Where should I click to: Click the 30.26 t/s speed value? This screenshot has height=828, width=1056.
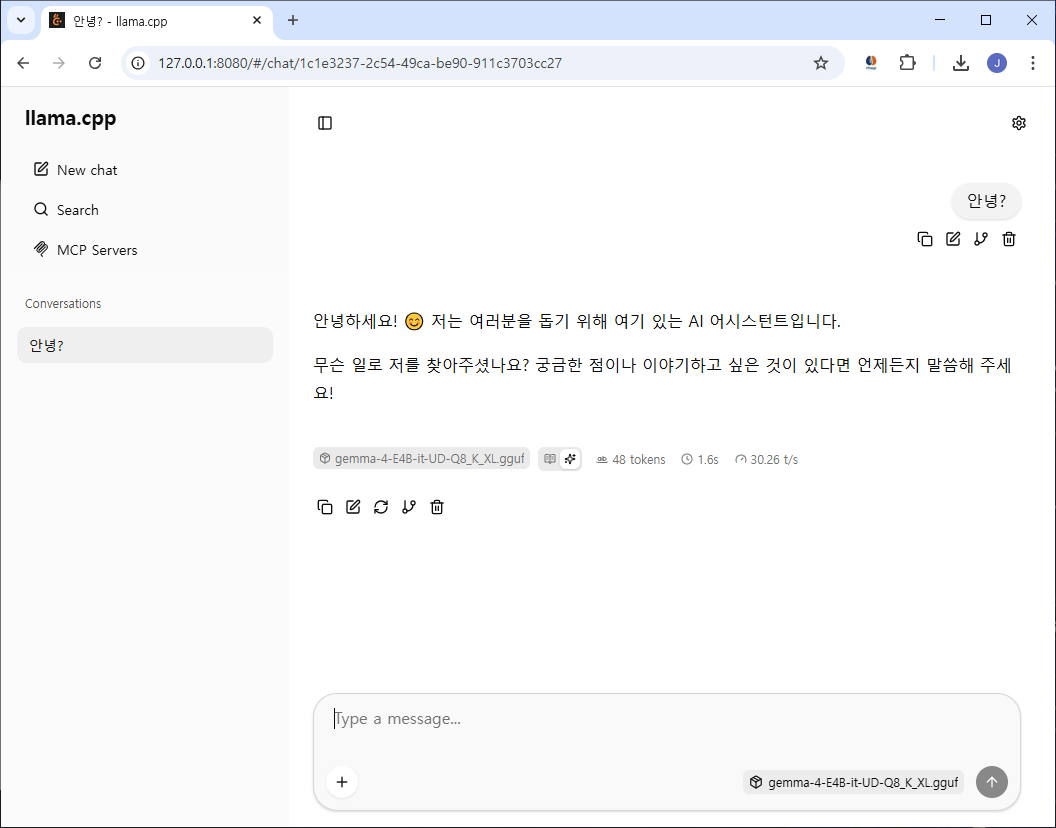(766, 459)
